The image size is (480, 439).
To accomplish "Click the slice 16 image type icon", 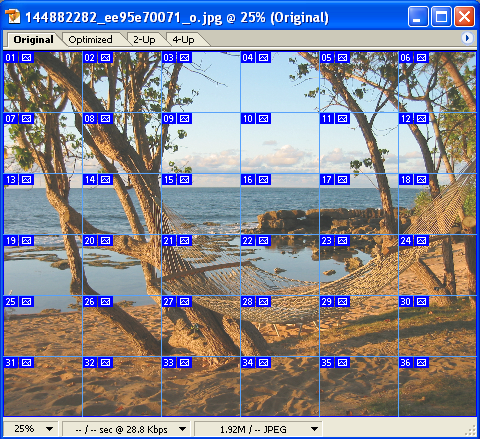I will click(x=263, y=180).
